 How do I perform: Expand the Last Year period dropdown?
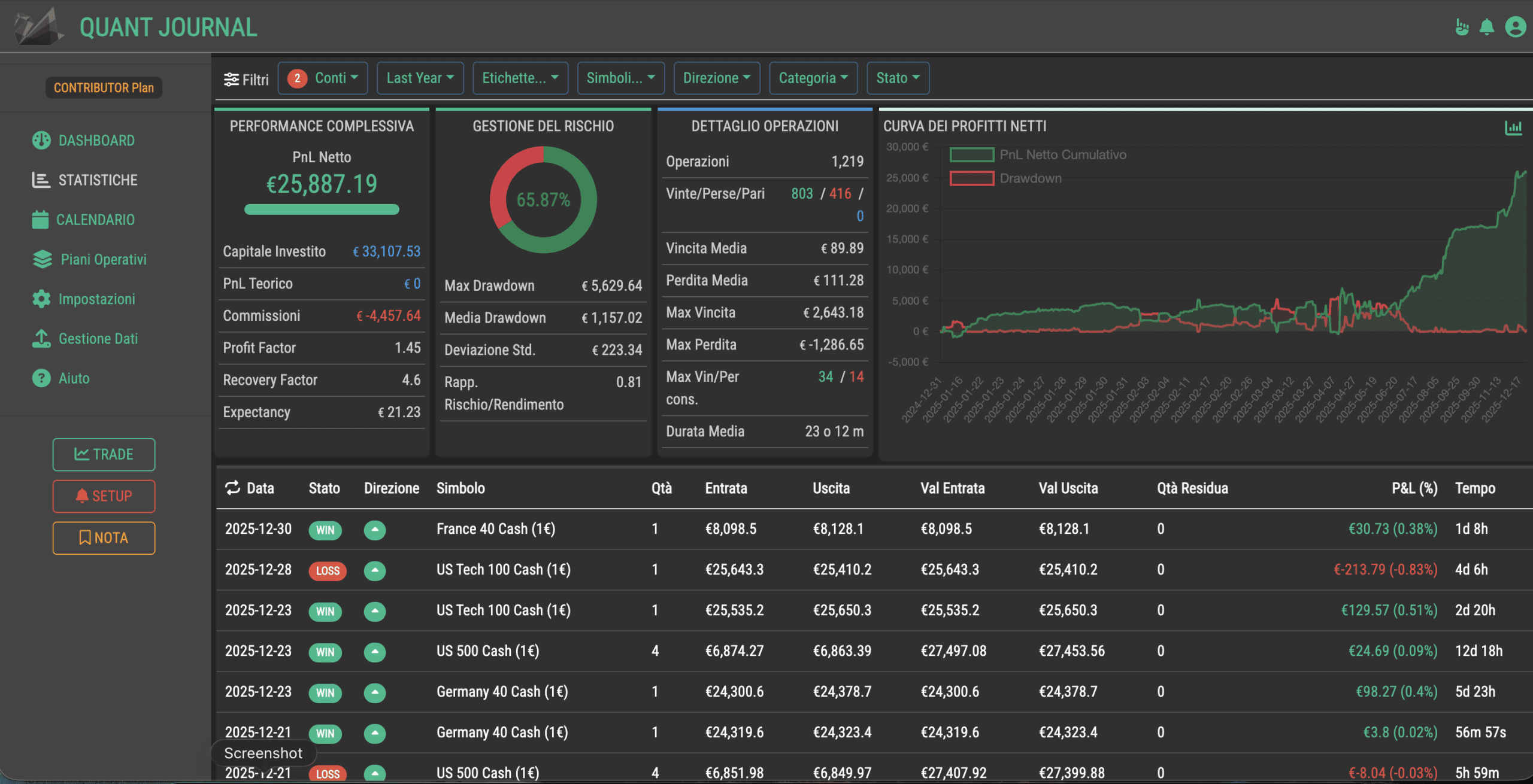pos(420,78)
